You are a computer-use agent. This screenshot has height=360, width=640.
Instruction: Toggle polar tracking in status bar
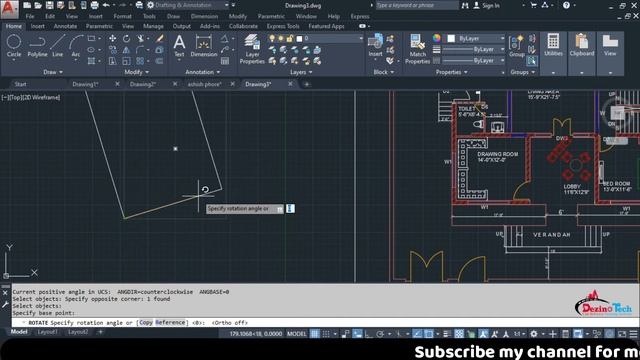click(x=380, y=334)
